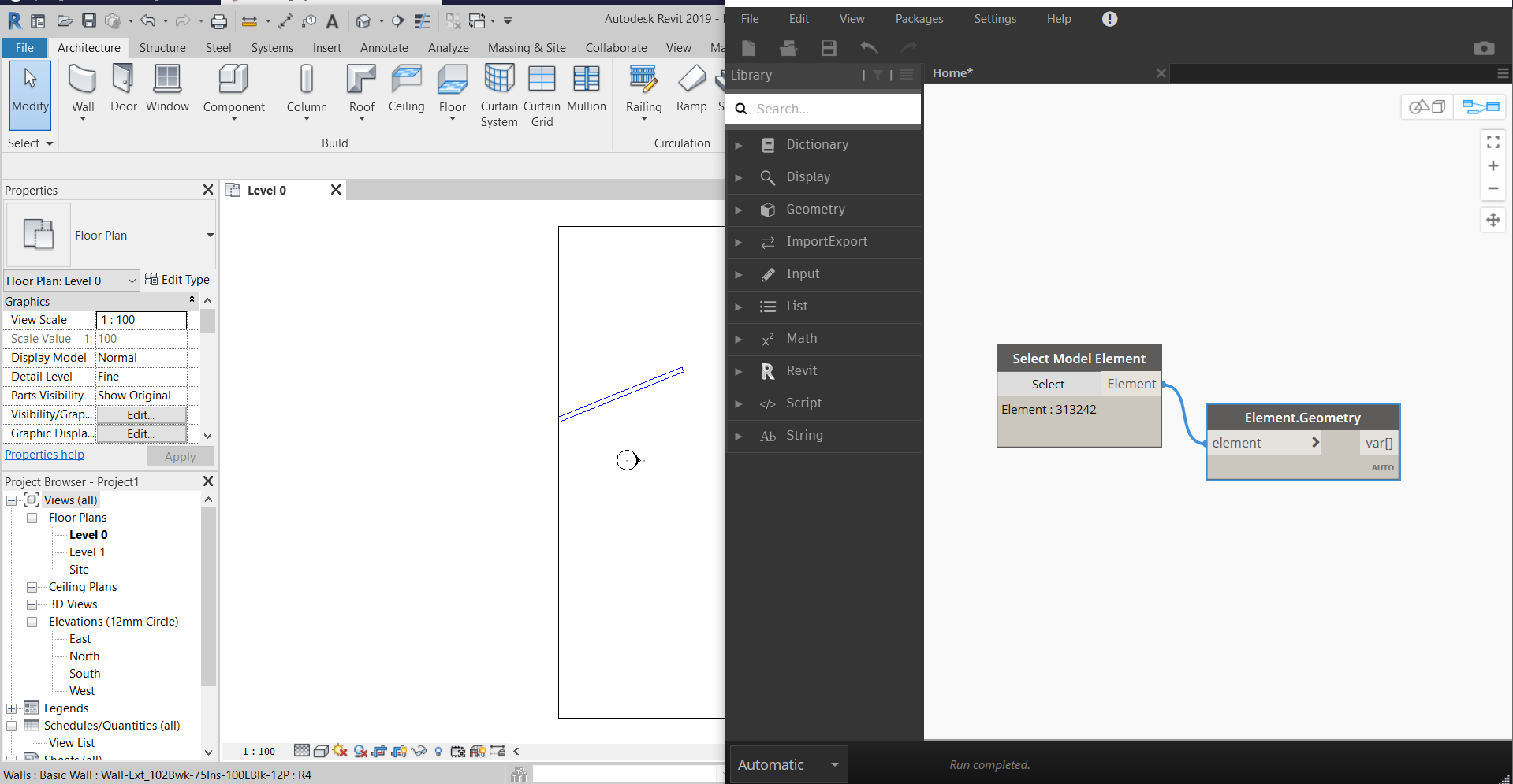Image resolution: width=1513 pixels, height=784 pixels.
Task: Switch Dynamo to graph view navigation
Action: click(x=1480, y=106)
